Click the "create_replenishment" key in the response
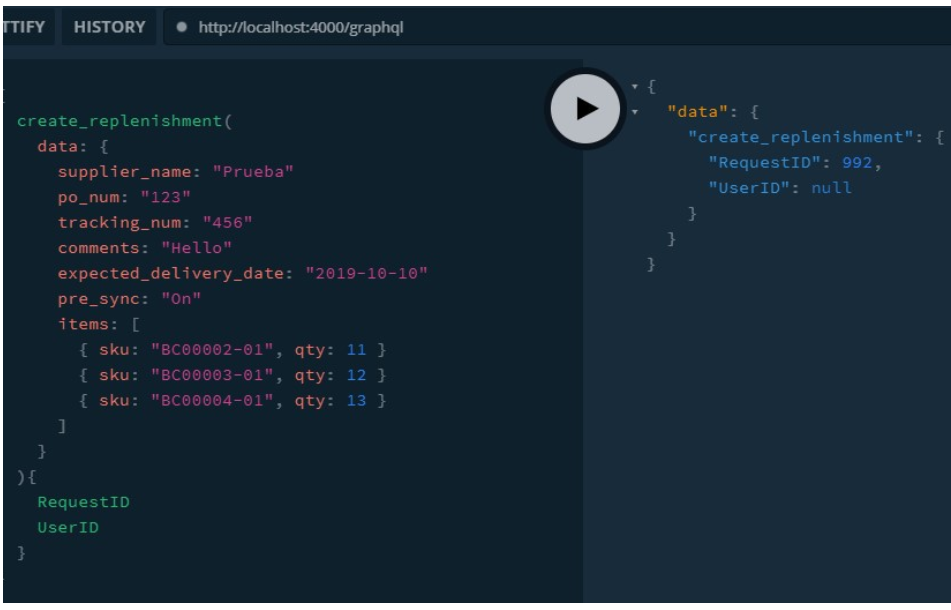Viewport: 951px width, 610px height. [801, 138]
